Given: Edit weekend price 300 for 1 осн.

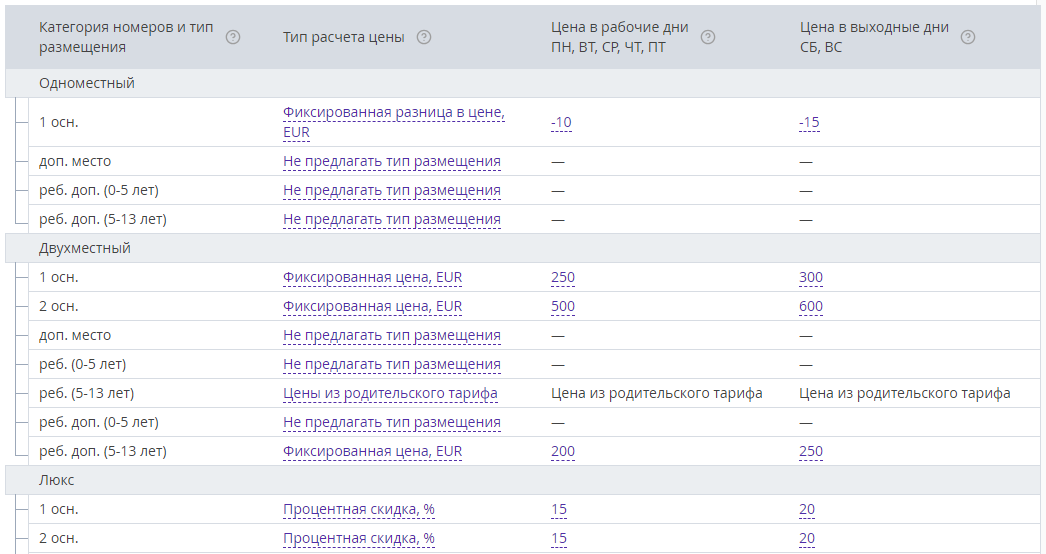Looking at the screenshot, I should click(x=811, y=277).
